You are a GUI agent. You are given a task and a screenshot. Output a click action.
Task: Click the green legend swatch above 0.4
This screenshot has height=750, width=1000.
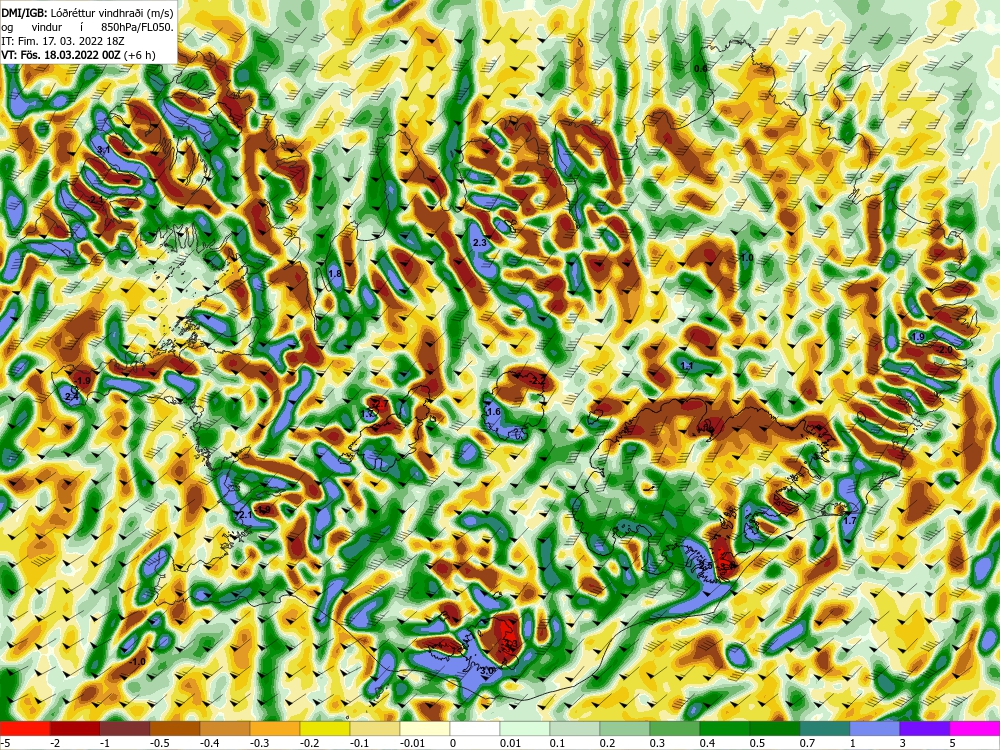[x=724, y=728]
